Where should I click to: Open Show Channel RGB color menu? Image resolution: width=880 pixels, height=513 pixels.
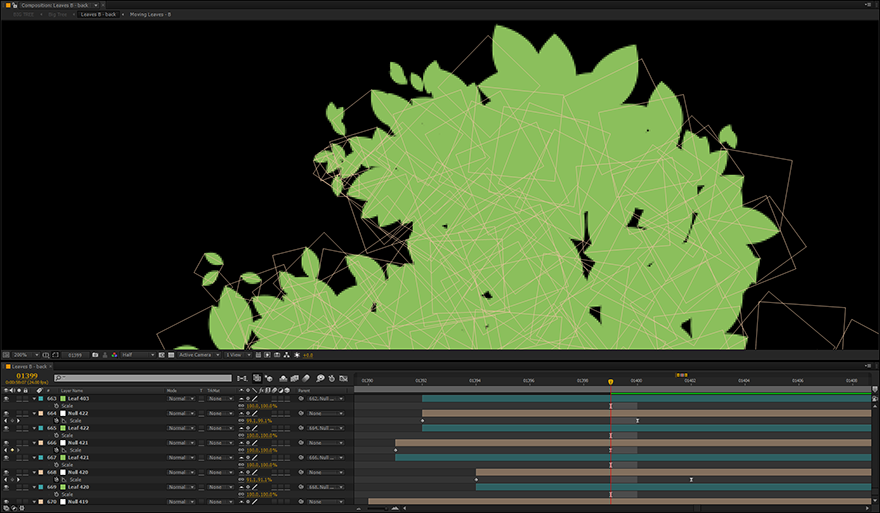coord(114,355)
